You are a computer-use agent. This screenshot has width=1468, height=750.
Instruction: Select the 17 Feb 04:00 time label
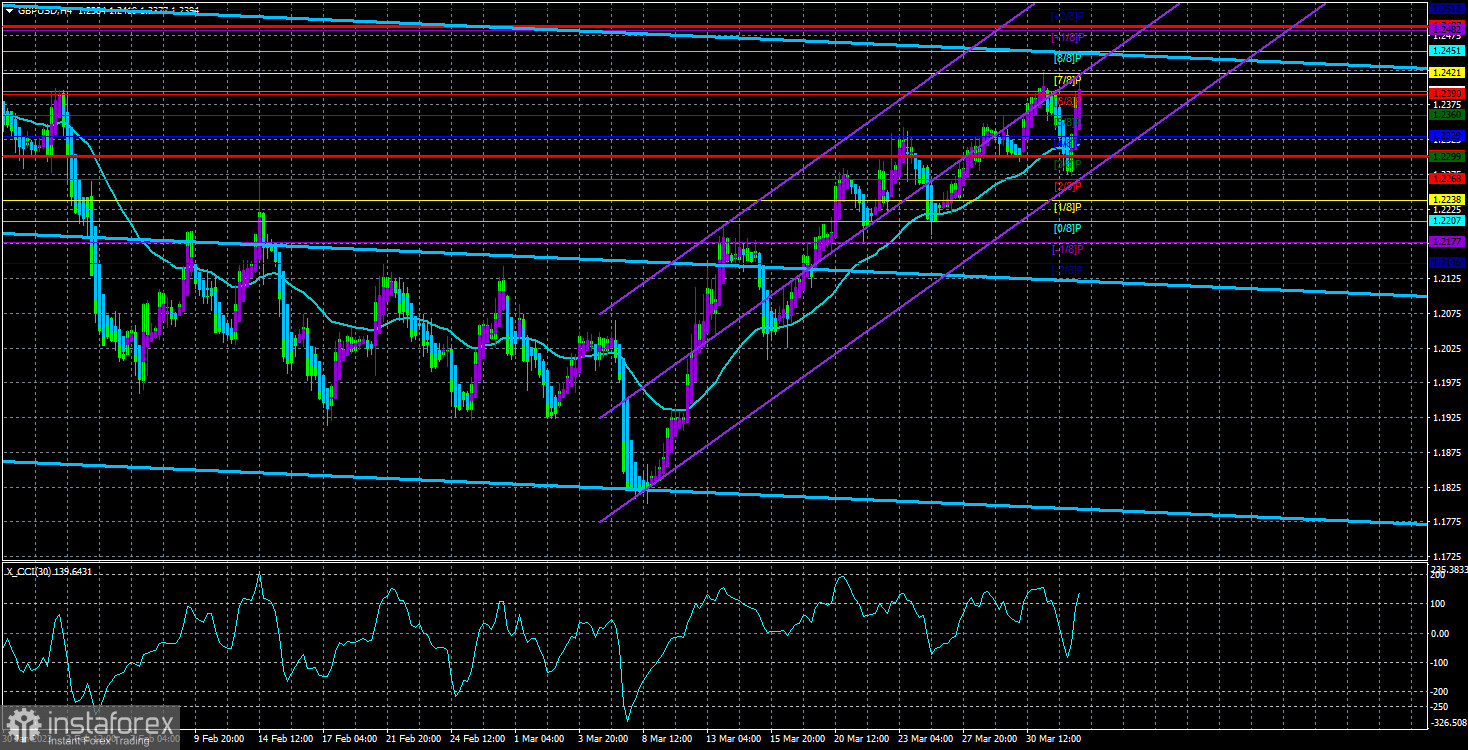pyautogui.click(x=350, y=740)
